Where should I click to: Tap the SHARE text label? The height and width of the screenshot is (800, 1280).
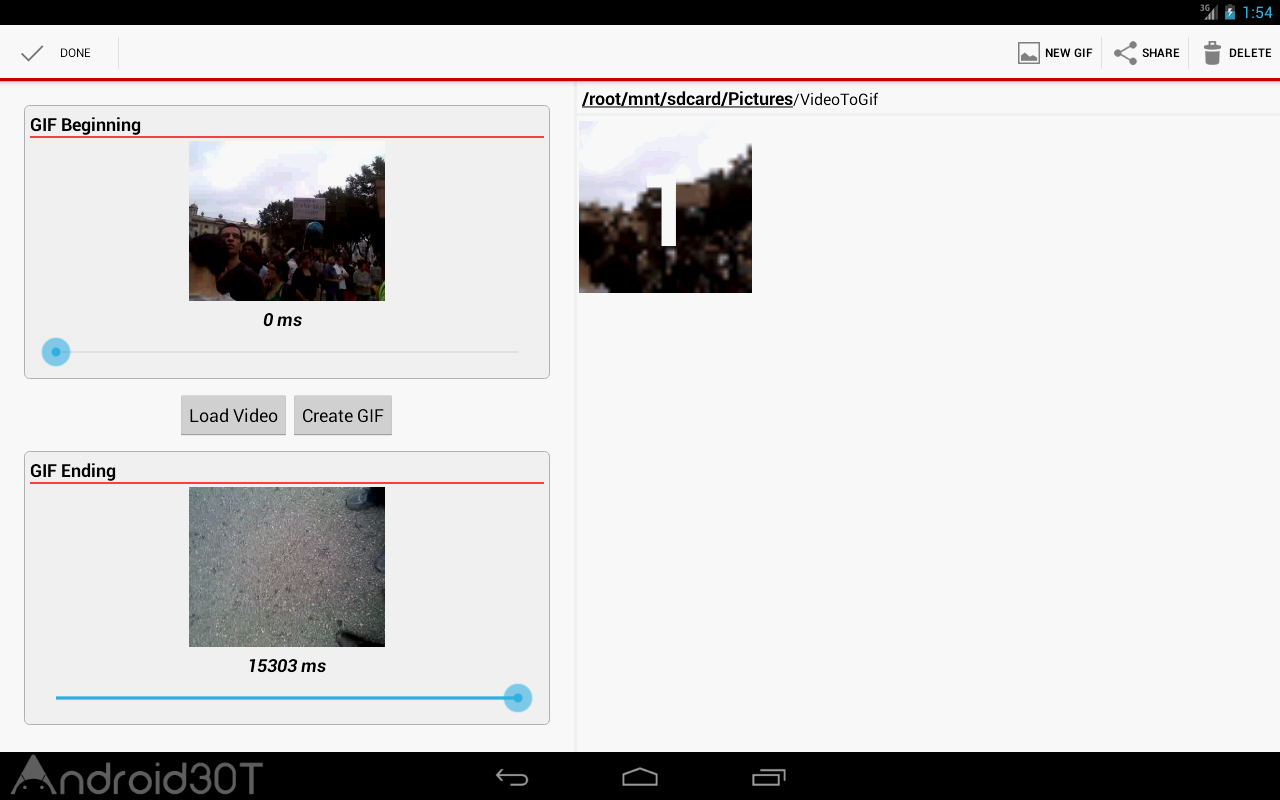[x=1161, y=53]
